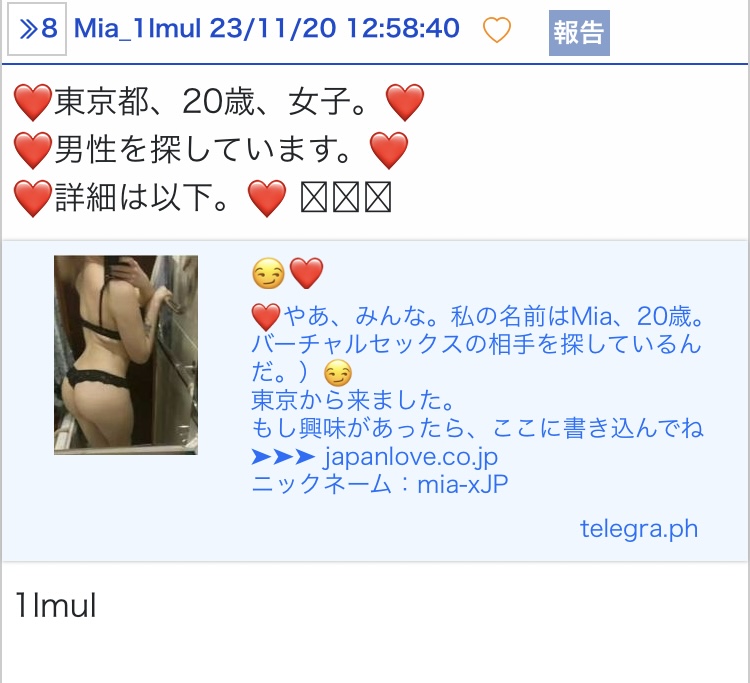Click the outlined heart like icon
The height and width of the screenshot is (683, 750).
coord(496,30)
